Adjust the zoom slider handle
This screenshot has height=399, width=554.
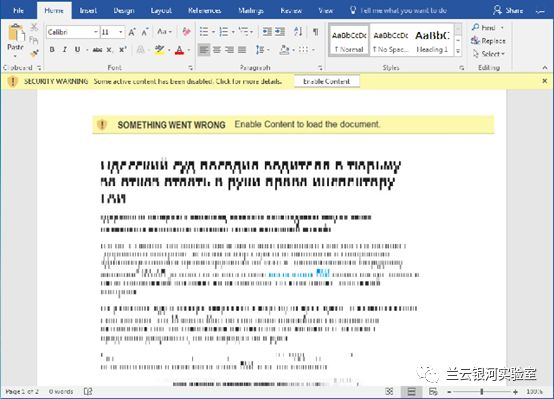482,392
